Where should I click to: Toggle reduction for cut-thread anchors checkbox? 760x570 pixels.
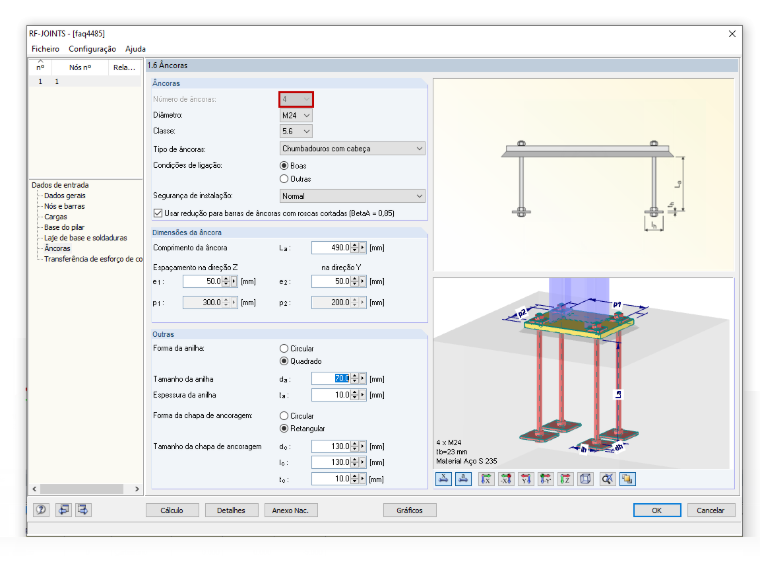[x=158, y=213]
